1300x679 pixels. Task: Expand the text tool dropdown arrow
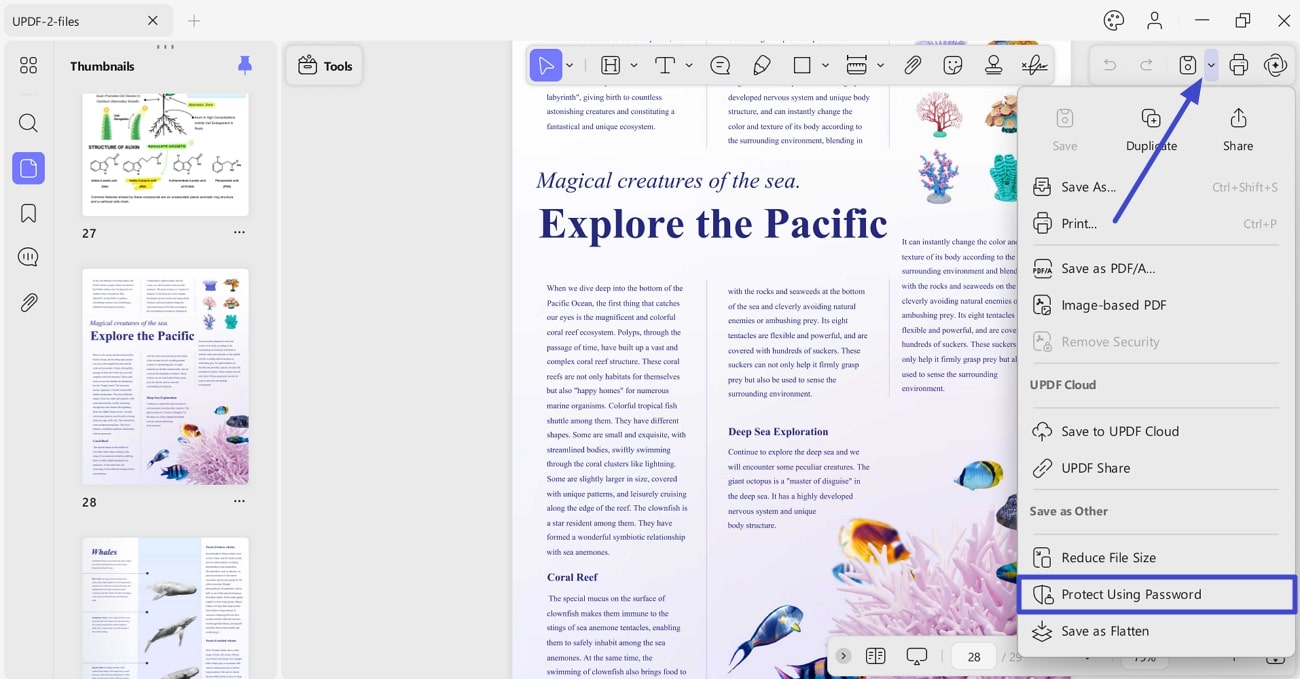tap(689, 66)
